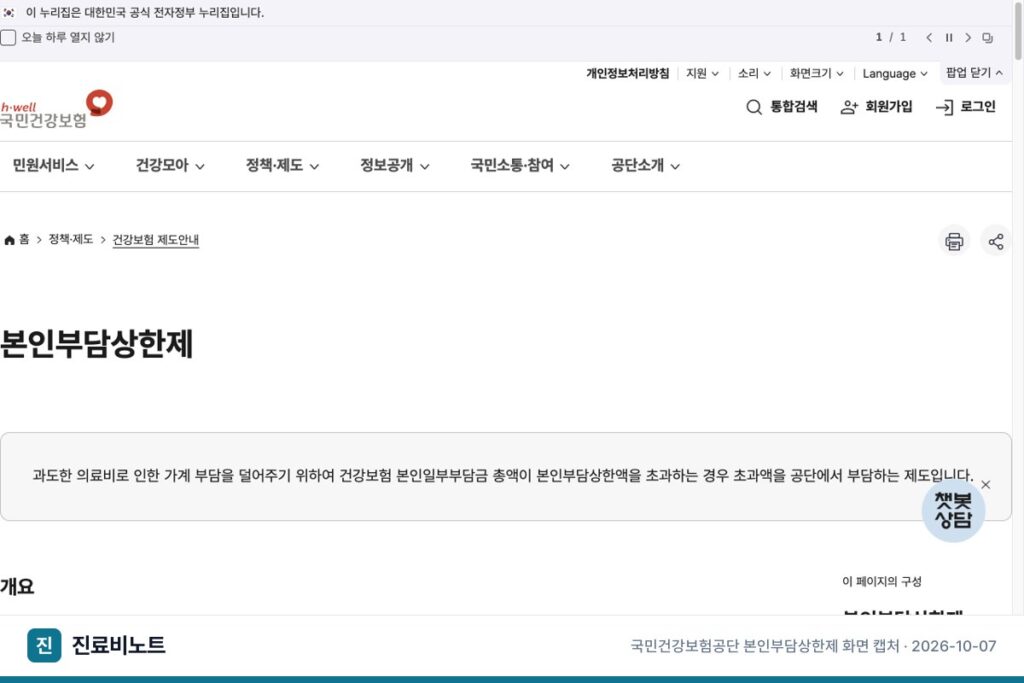Click the 통합검색 magnifier icon
Image resolution: width=1024 pixels, height=683 pixels.
[754, 107]
